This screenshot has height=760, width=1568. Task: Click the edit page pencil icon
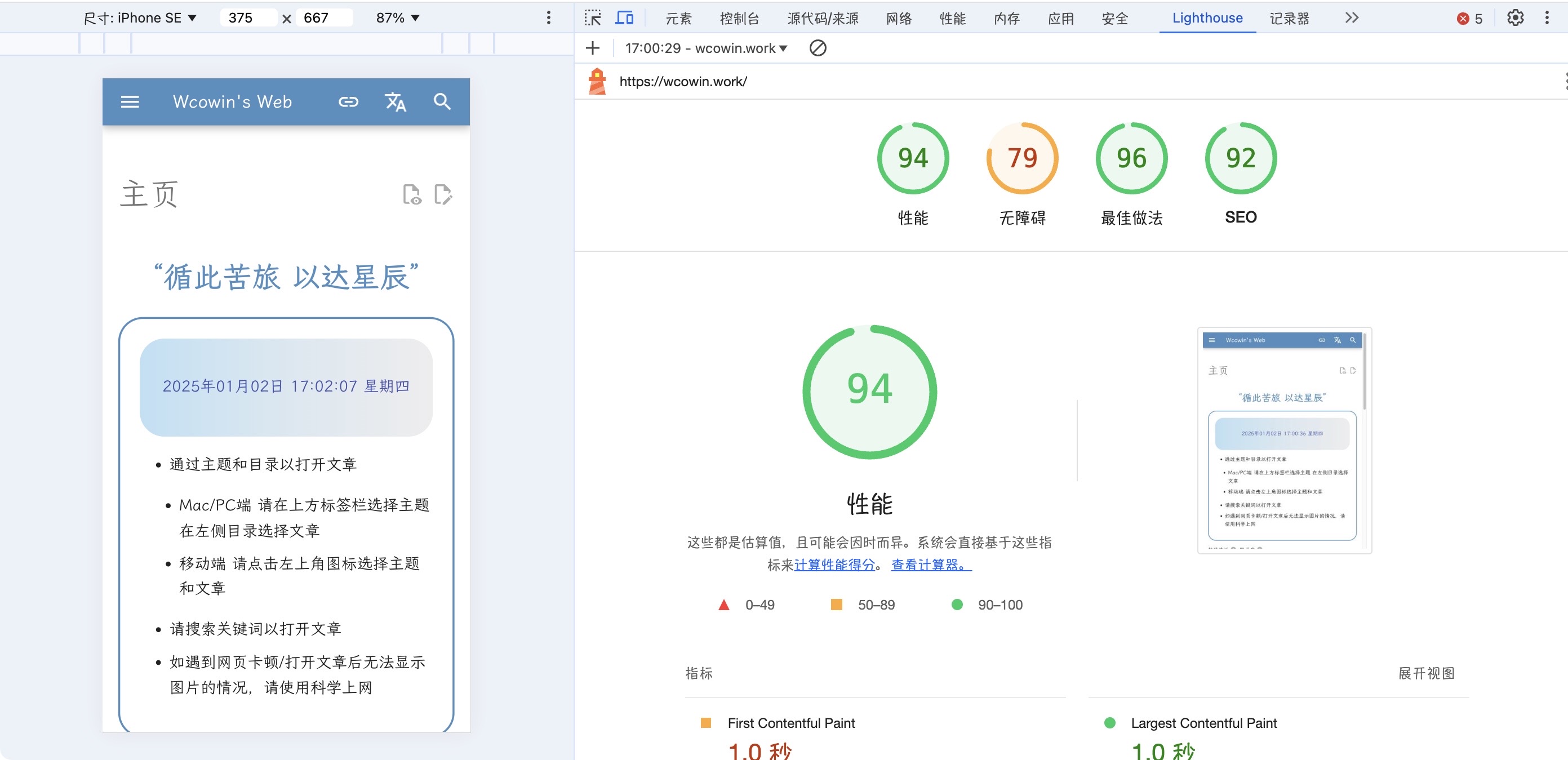443,195
